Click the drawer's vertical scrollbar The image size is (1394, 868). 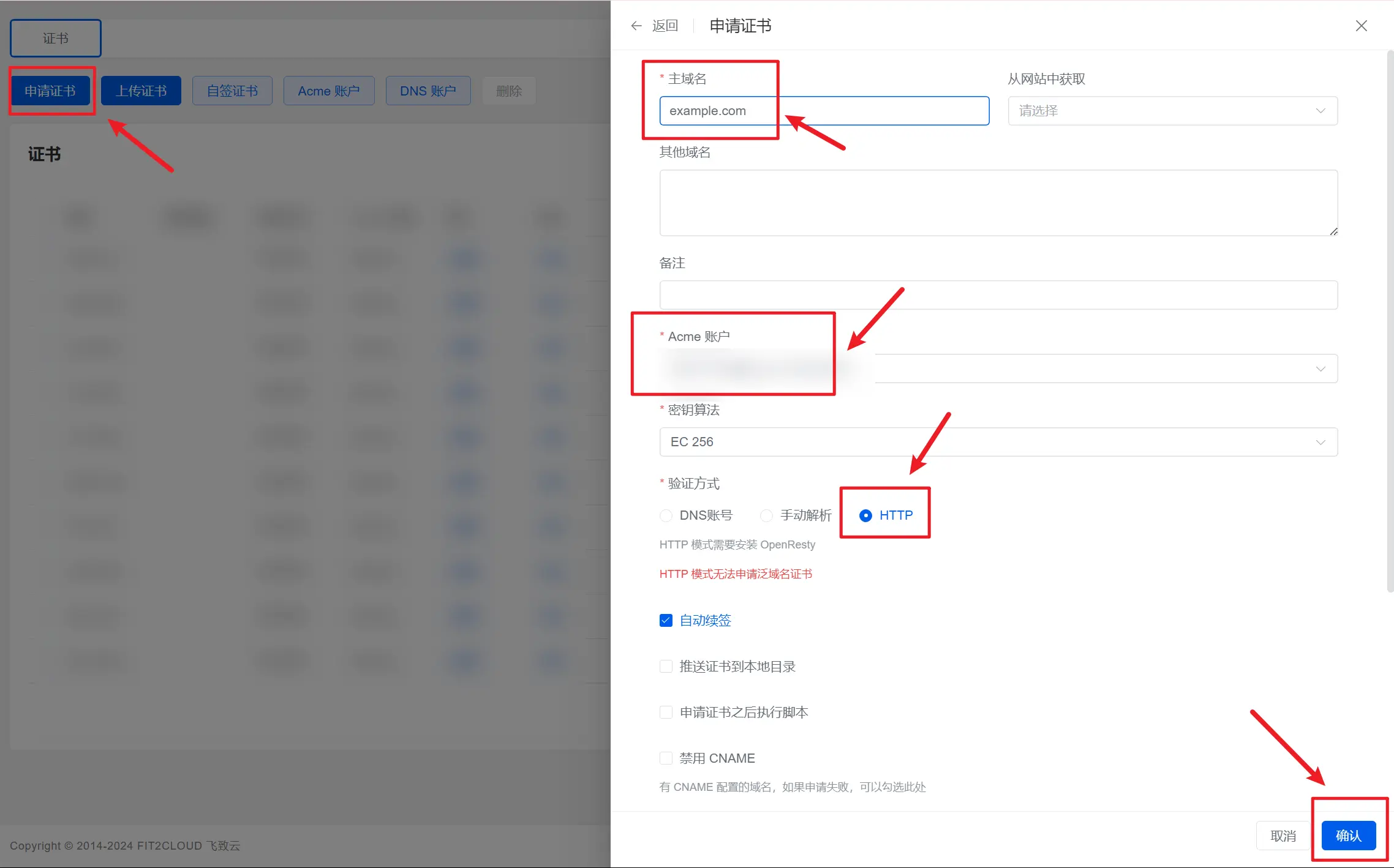point(1390,321)
